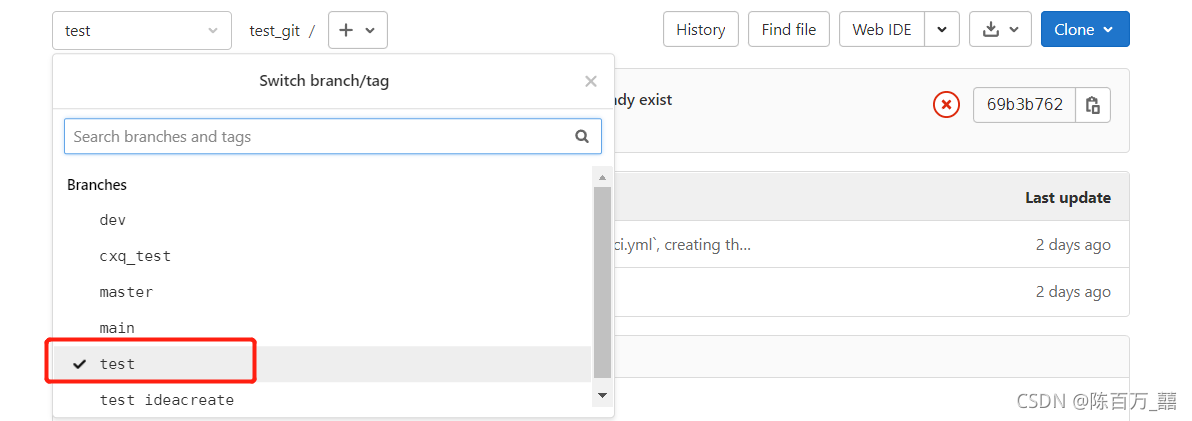The image size is (1192, 421).
Task: Close the Switch branch/tag popup
Action: coord(591,81)
